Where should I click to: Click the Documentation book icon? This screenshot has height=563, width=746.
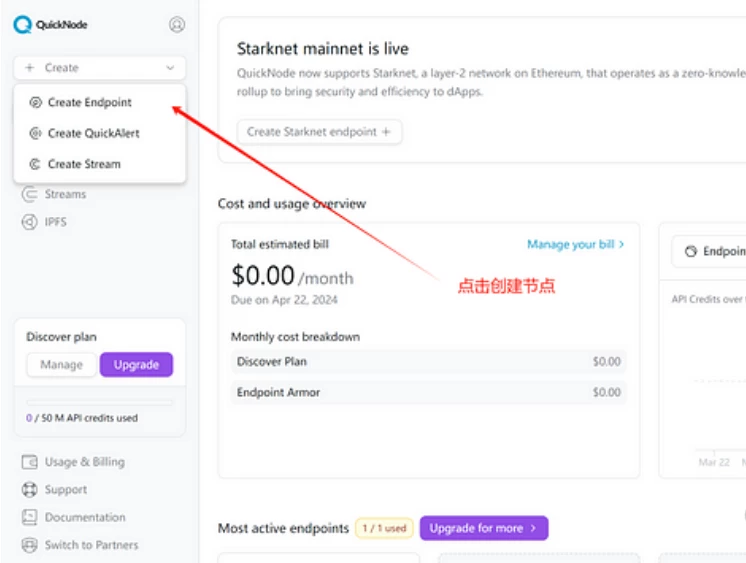[x=29, y=517]
